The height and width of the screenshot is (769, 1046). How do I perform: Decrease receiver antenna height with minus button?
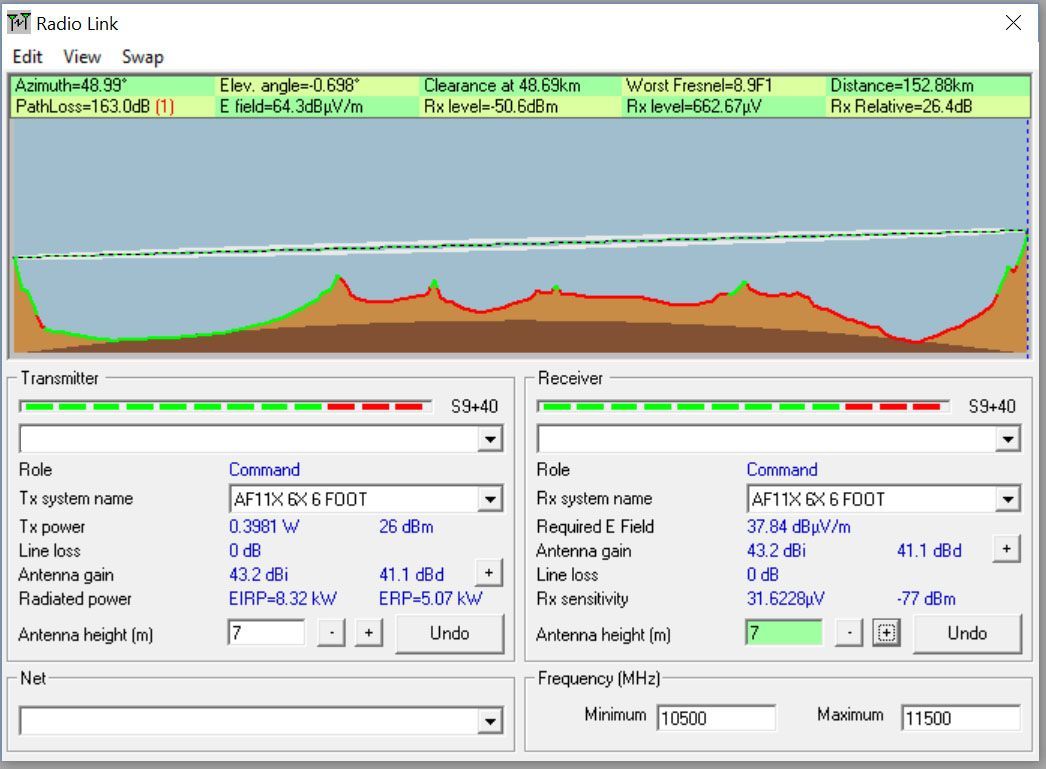tap(849, 634)
